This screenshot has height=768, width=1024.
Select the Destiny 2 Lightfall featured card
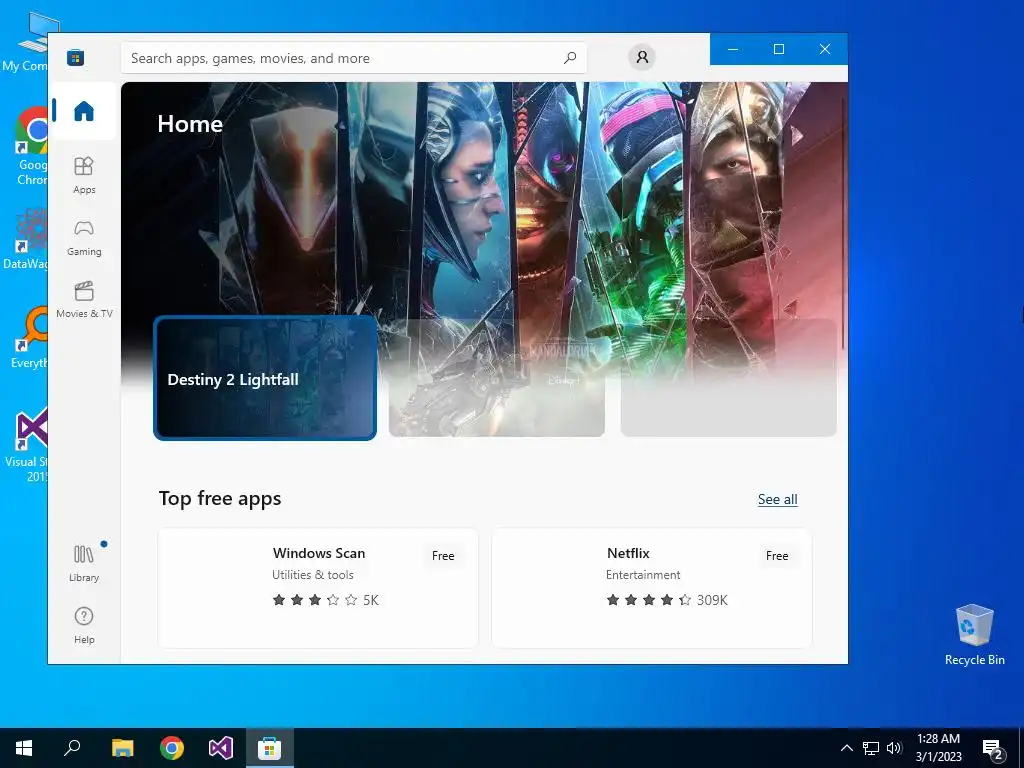(265, 378)
